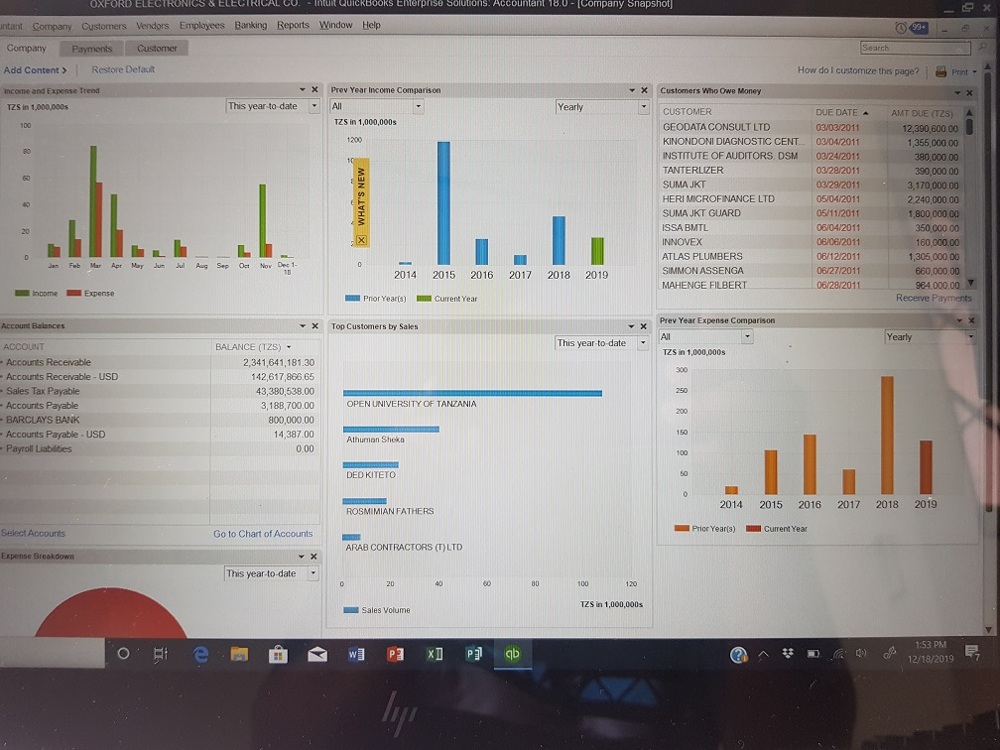
Task: Click the Restore Default link
Action: 123,70
